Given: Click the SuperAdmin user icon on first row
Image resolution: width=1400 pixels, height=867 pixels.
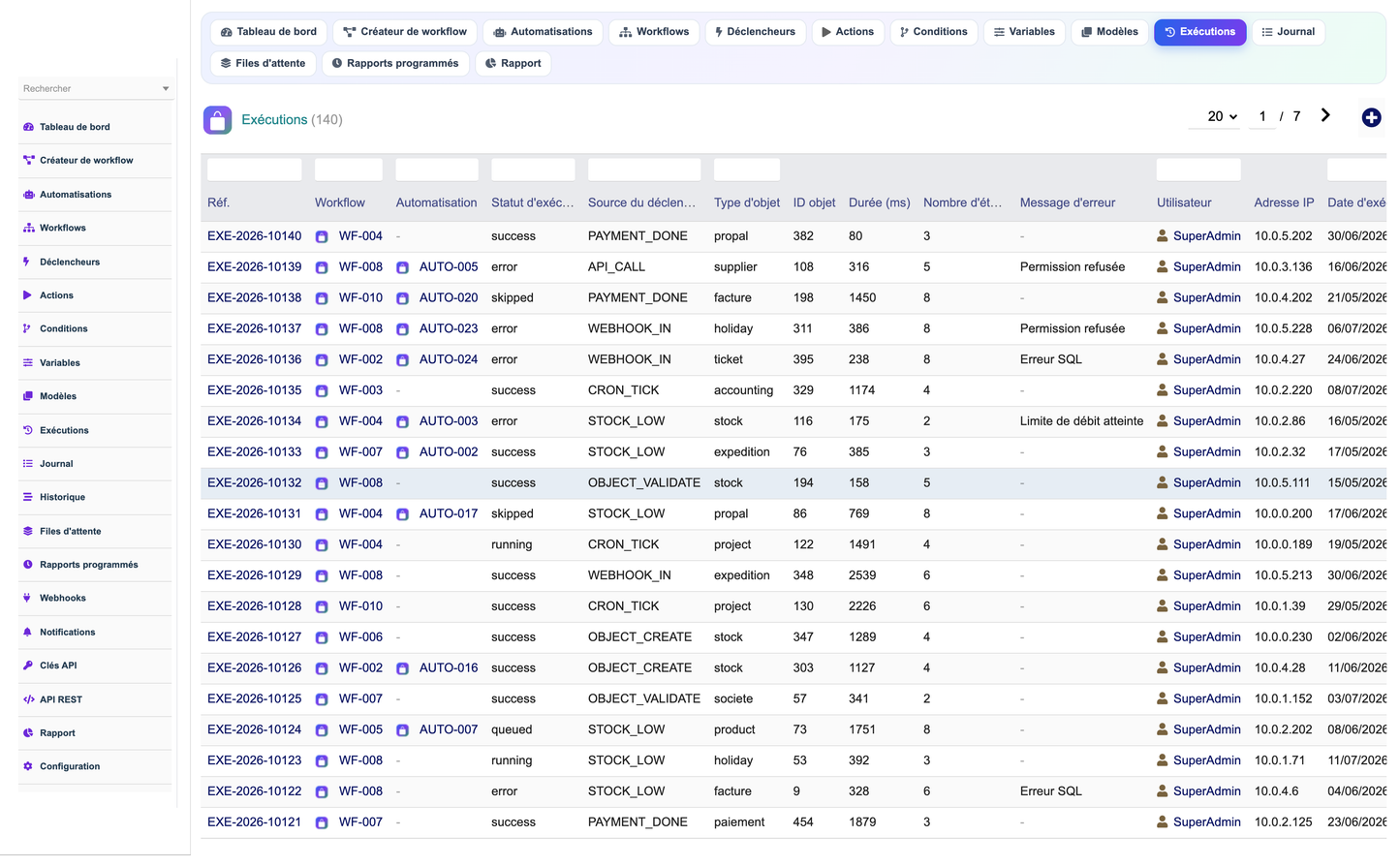Looking at the screenshot, I should coord(1163,236).
